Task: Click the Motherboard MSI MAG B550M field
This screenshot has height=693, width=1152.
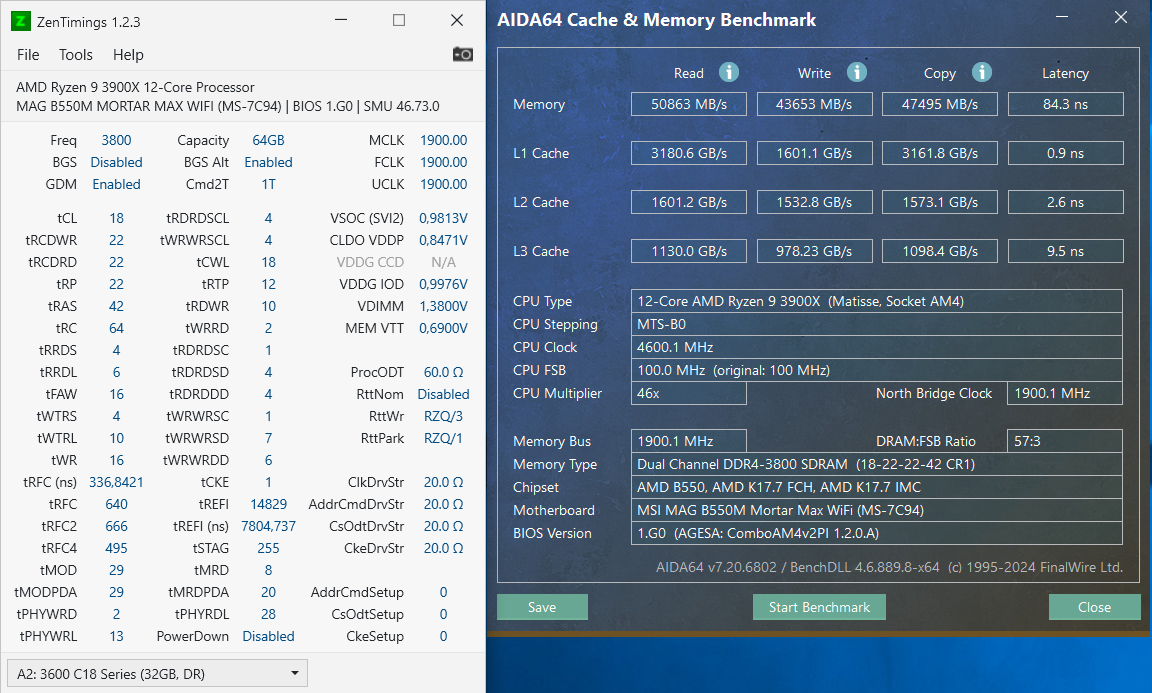Action: pos(876,510)
